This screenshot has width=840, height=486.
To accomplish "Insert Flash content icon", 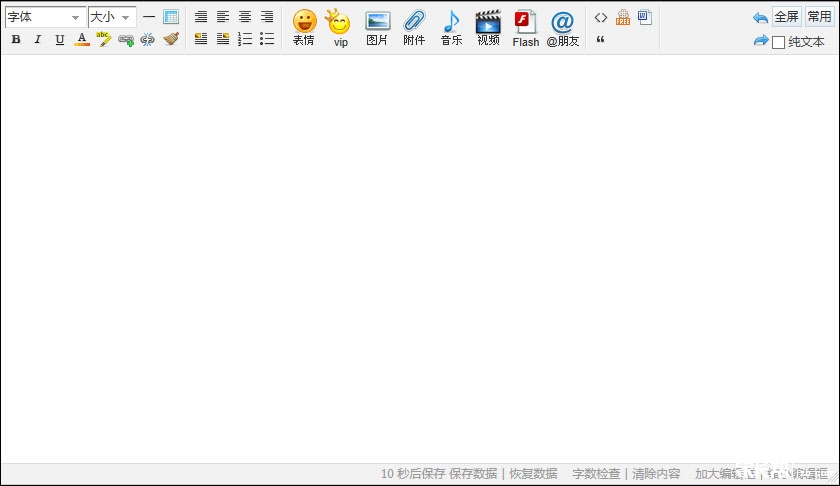I will [x=525, y=27].
